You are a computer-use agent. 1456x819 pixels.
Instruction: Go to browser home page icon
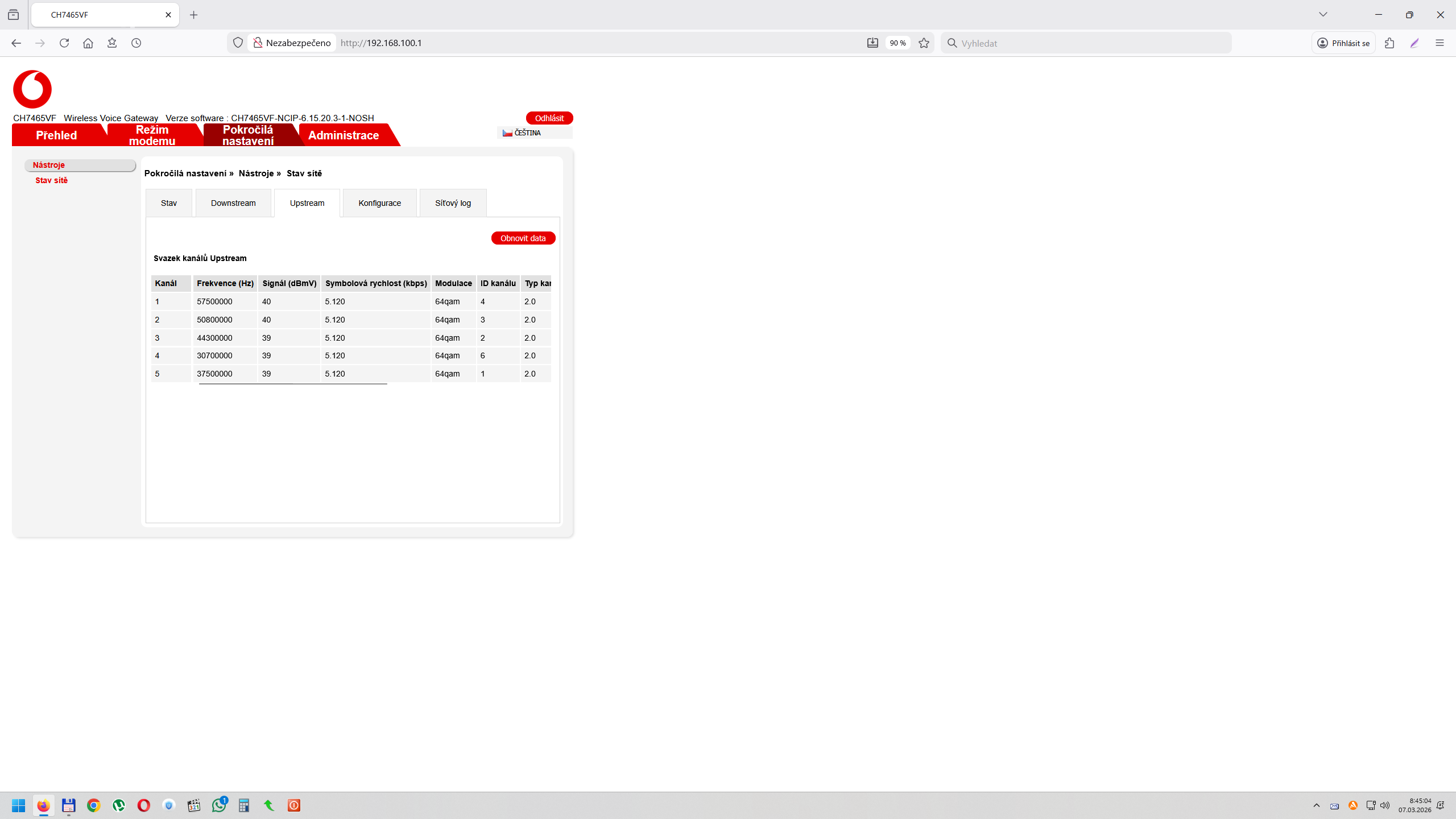88,43
